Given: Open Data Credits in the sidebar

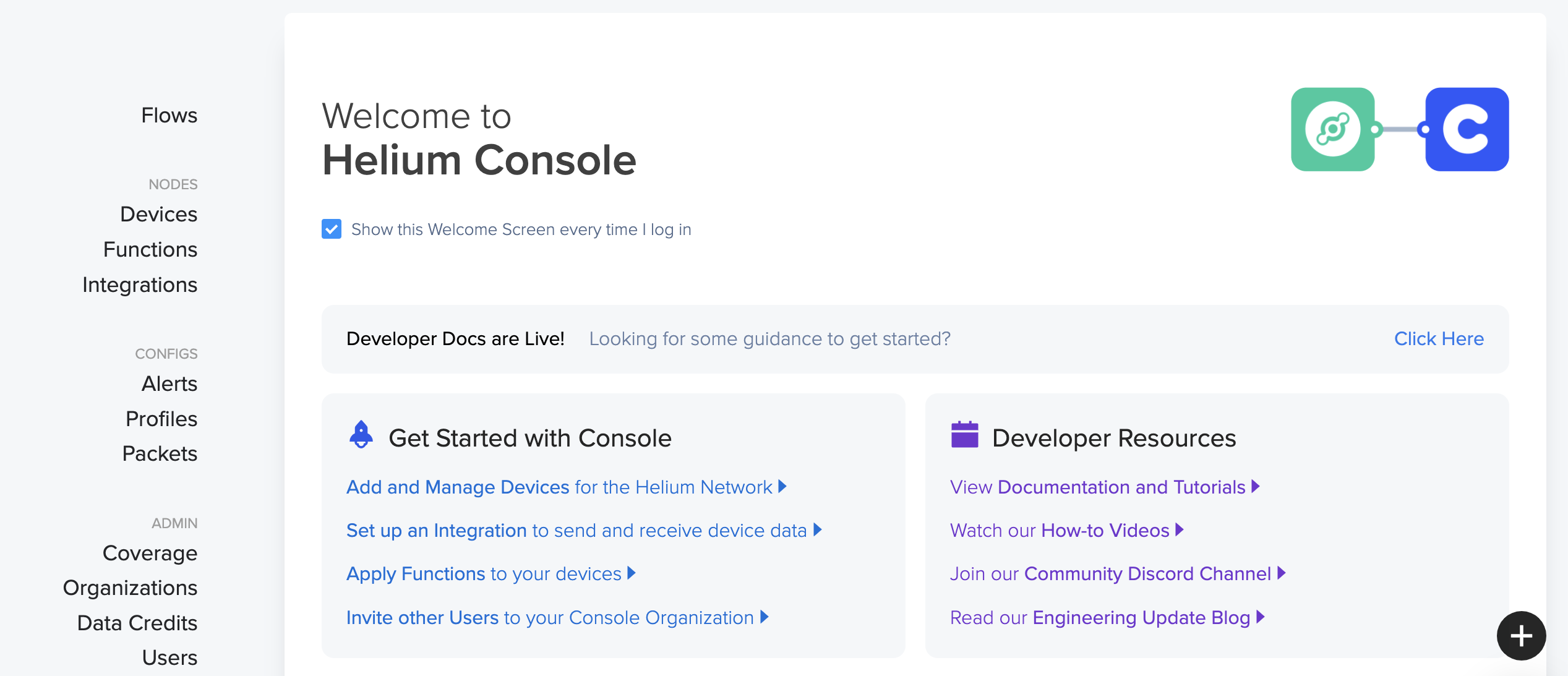Looking at the screenshot, I should pos(137,623).
